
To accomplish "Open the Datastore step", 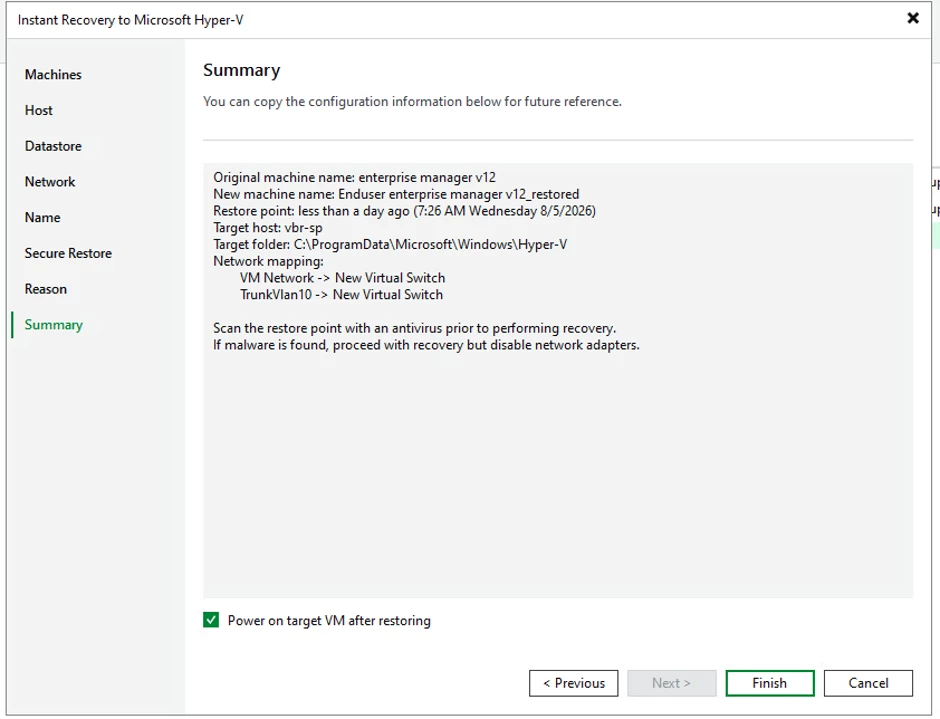I will click(53, 146).
